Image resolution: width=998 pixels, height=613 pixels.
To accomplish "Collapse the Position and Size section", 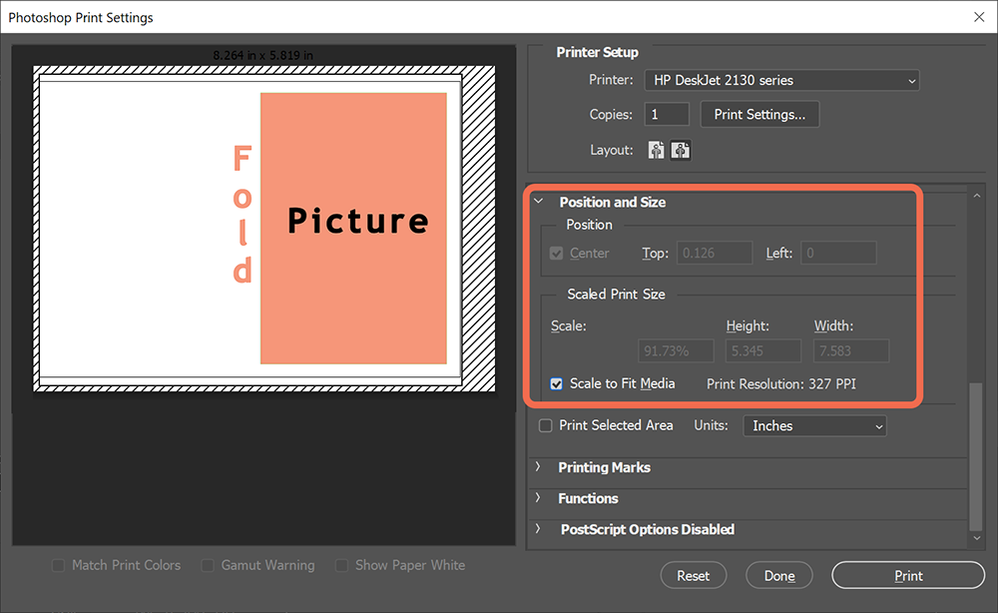I will pyautogui.click(x=539, y=202).
